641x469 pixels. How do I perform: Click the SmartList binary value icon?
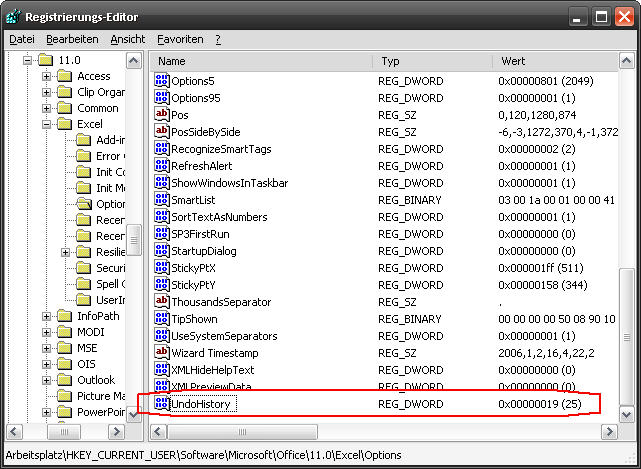(x=162, y=200)
